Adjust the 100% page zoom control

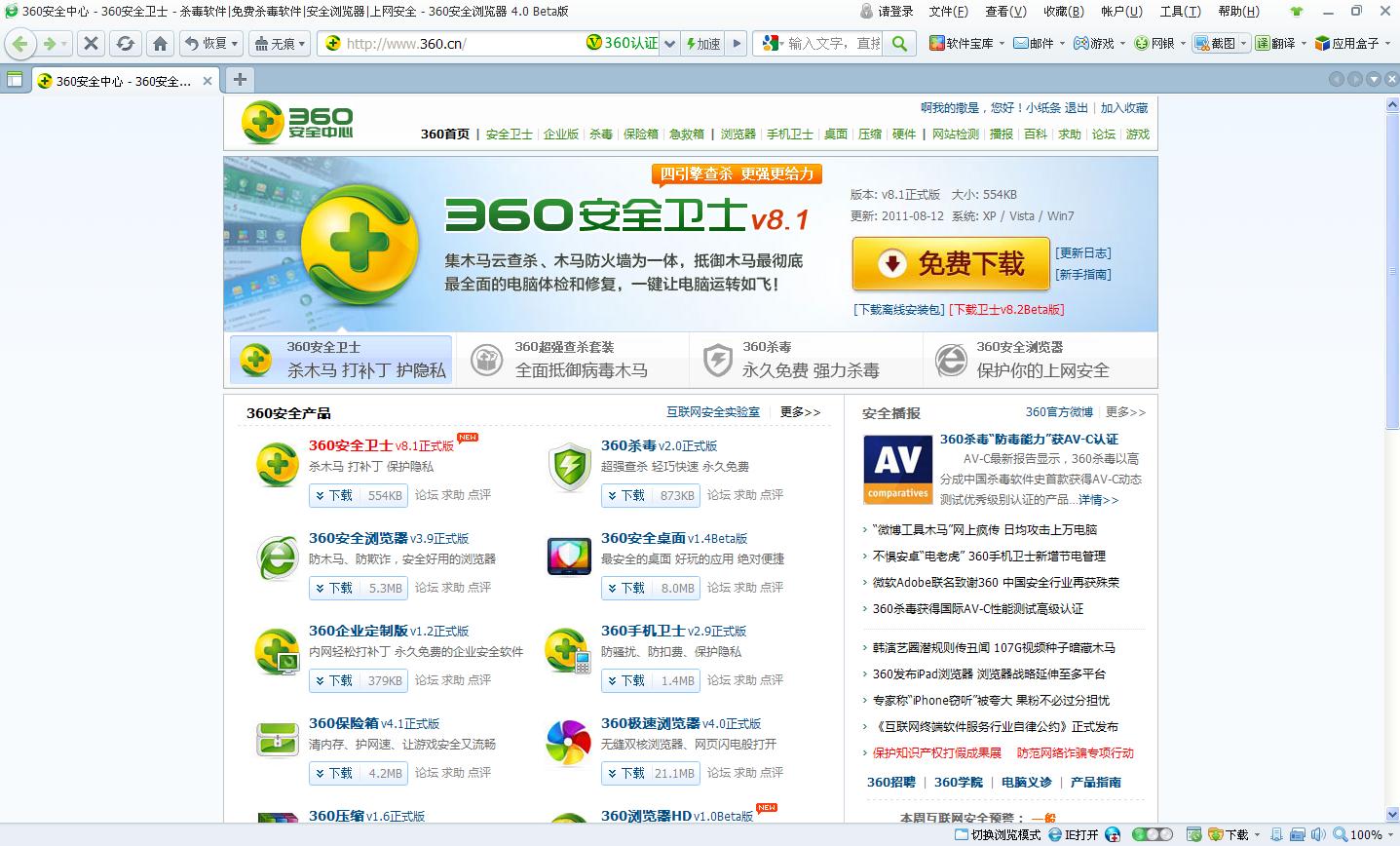tap(1366, 834)
